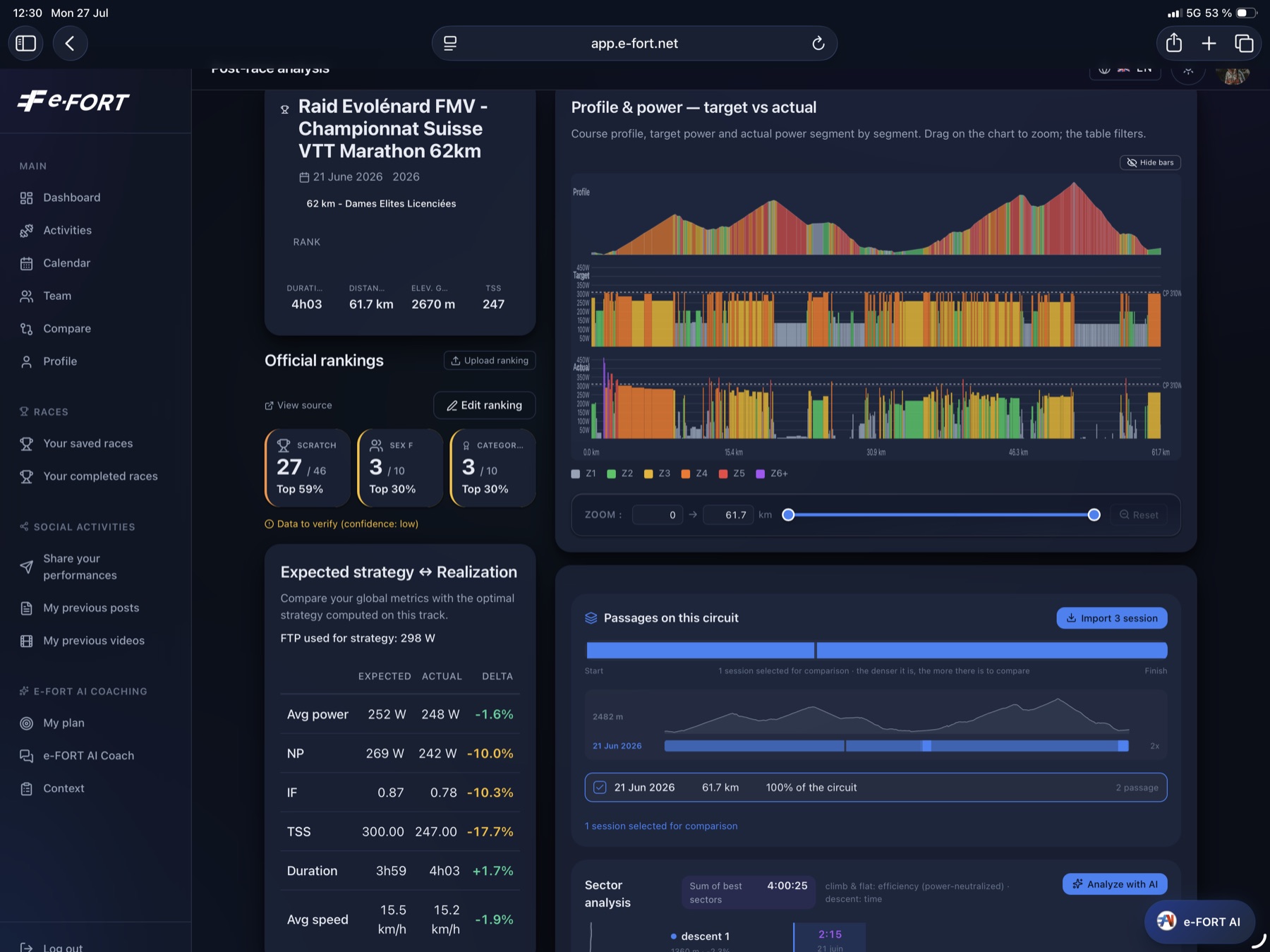Click the Data to verify confidence warning
The image size is (1270, 952).
click(341, 524)
